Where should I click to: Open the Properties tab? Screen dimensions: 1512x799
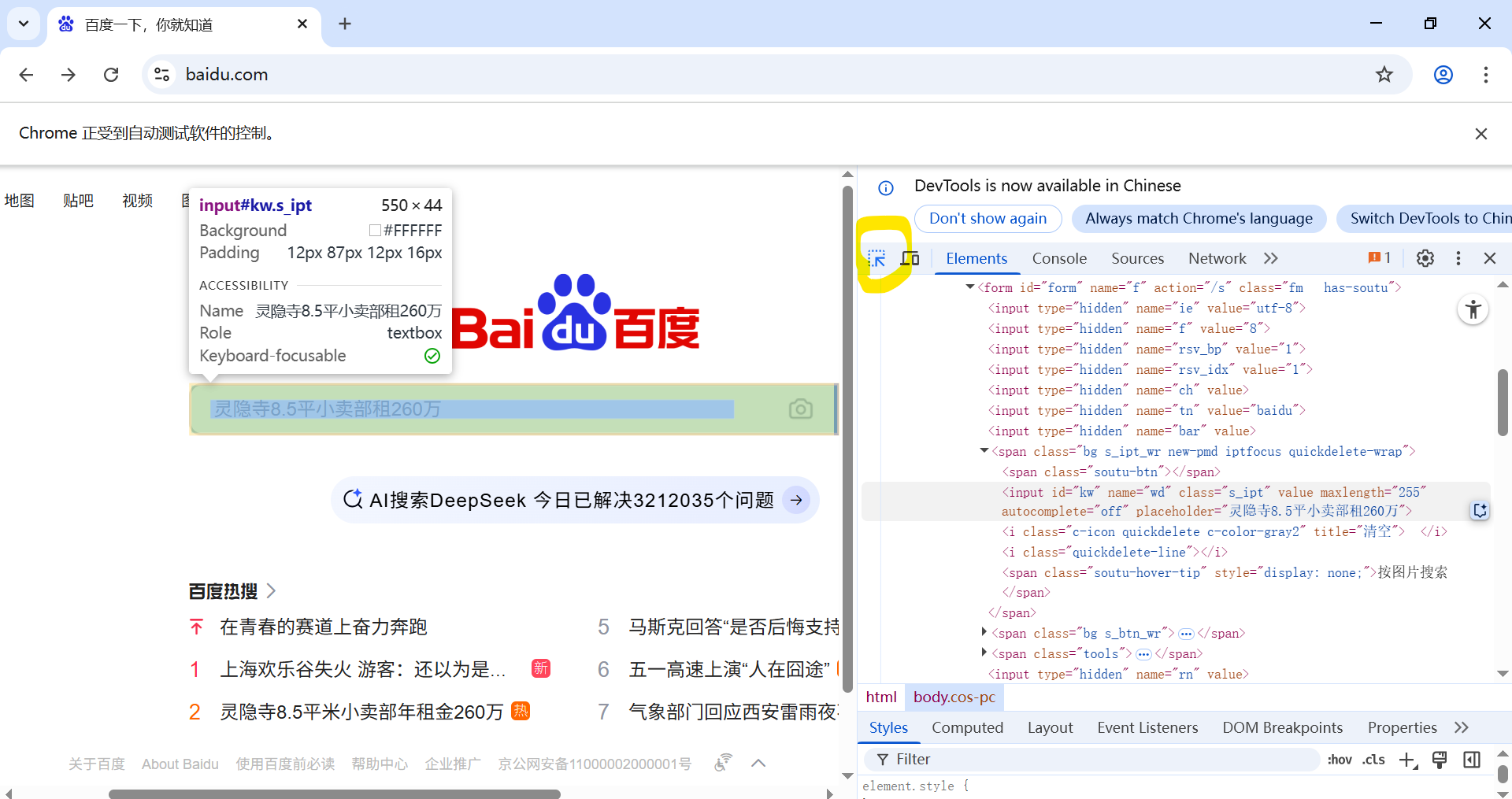pos(1402,727)
